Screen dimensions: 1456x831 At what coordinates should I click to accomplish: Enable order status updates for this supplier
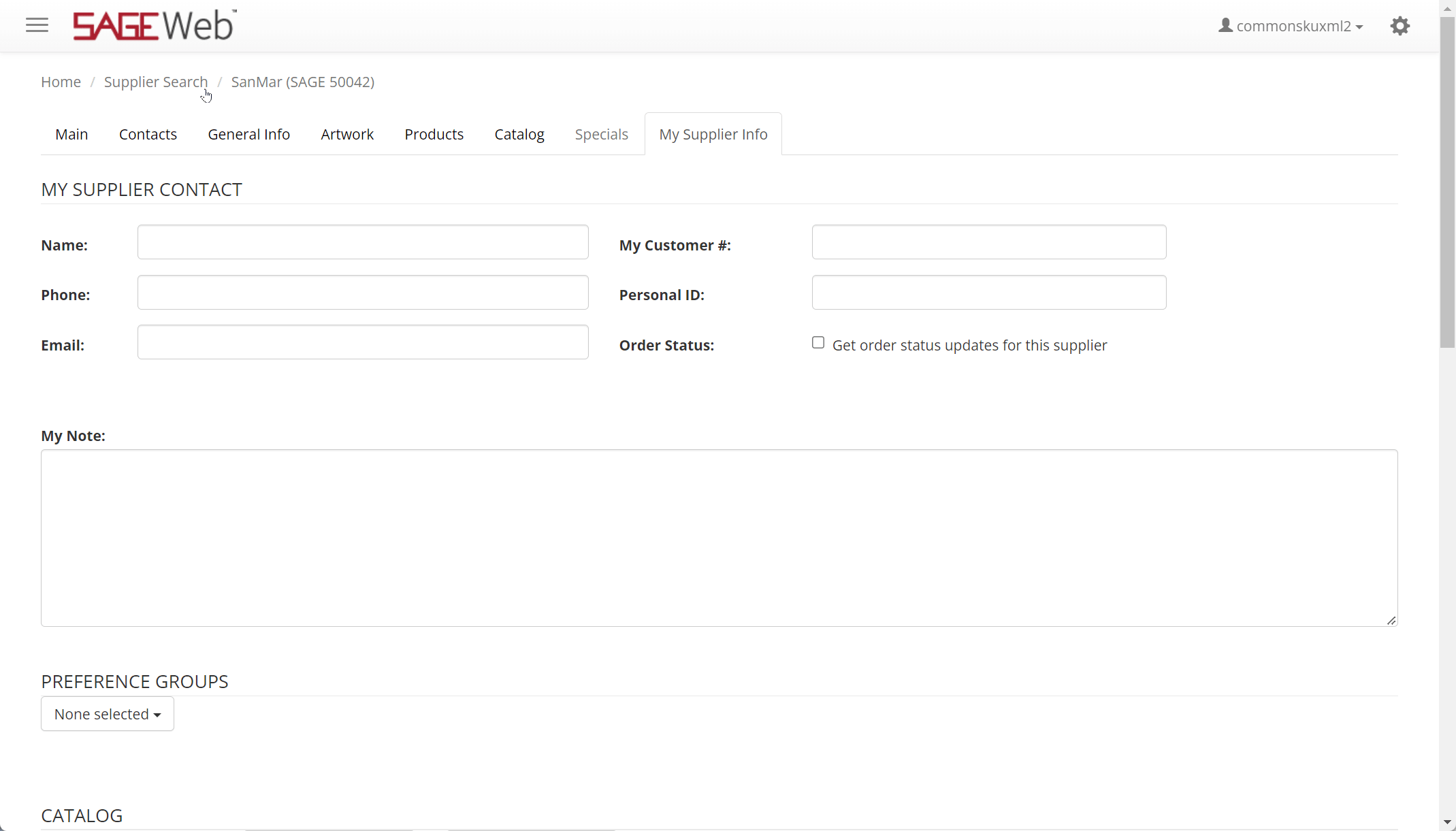818,342
